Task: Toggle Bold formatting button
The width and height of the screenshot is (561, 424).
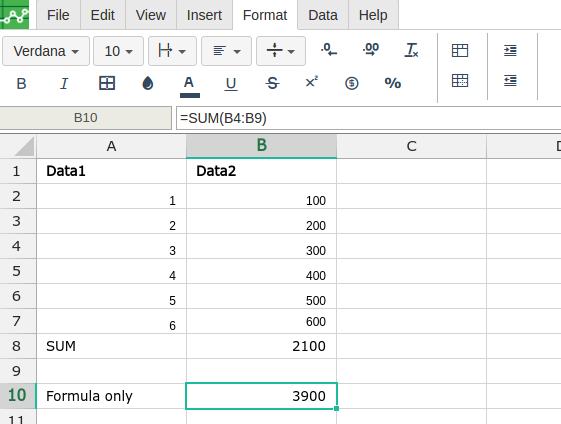Action: coord(21,84)
